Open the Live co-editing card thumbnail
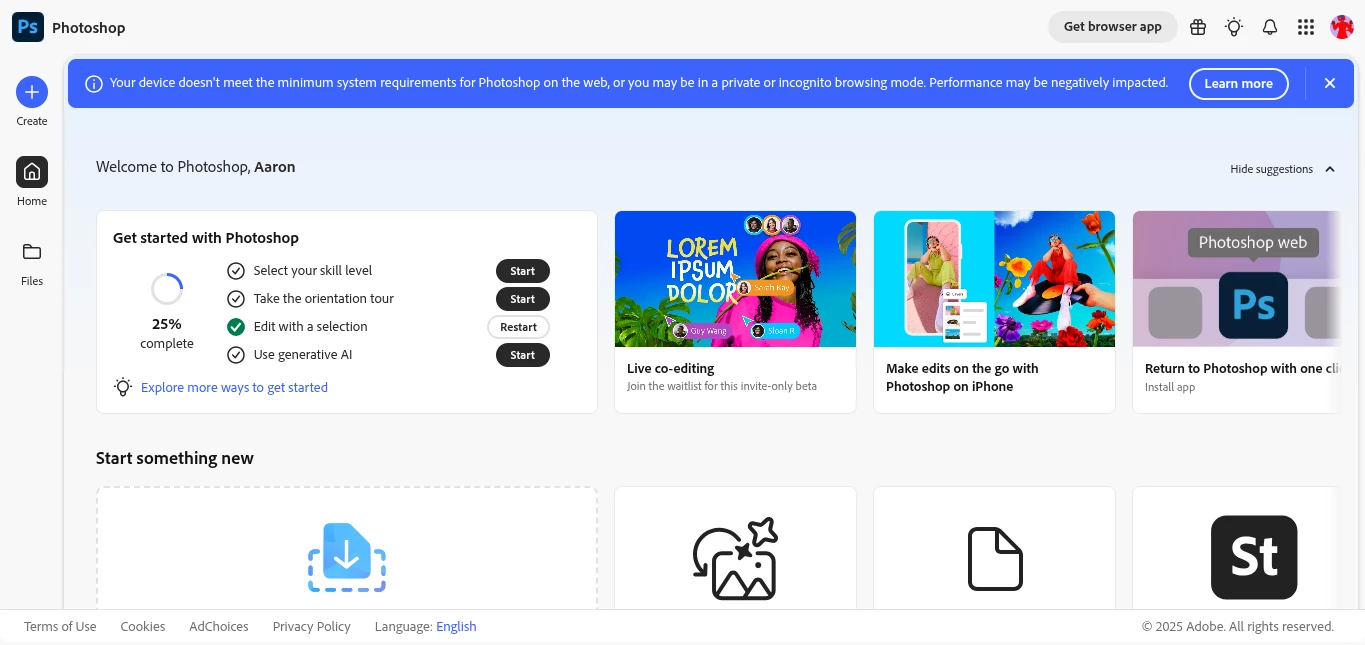The width and height of the screenshot is (1365, 645). click(735, 279)
